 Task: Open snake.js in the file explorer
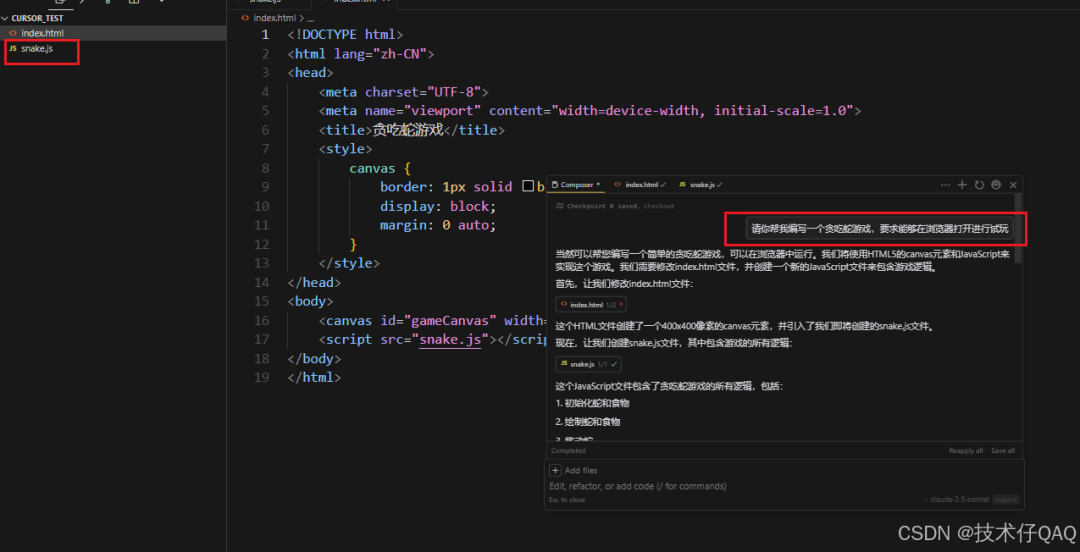tap(113, 48)
